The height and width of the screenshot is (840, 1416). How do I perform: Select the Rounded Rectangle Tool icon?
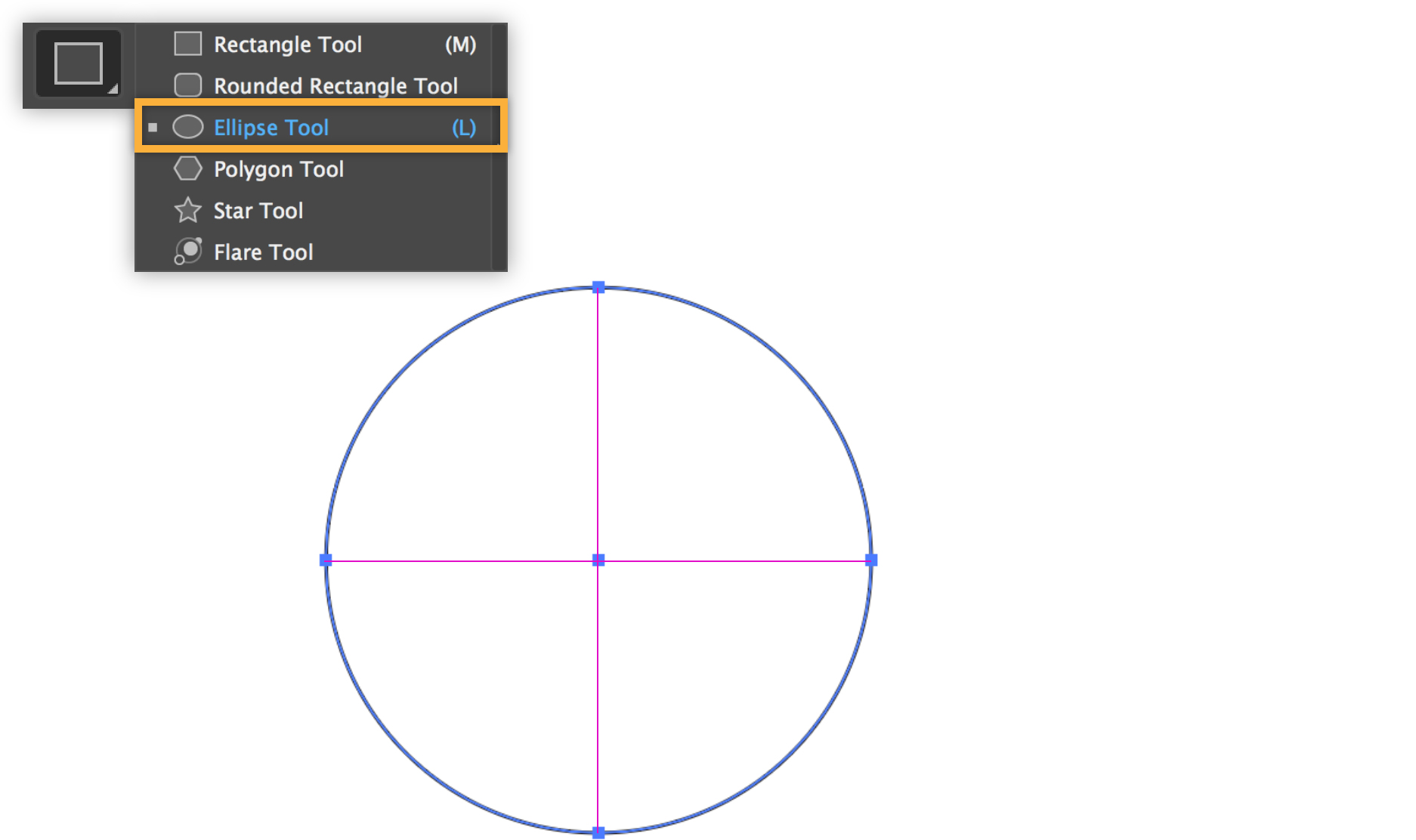tap(187, 85)
